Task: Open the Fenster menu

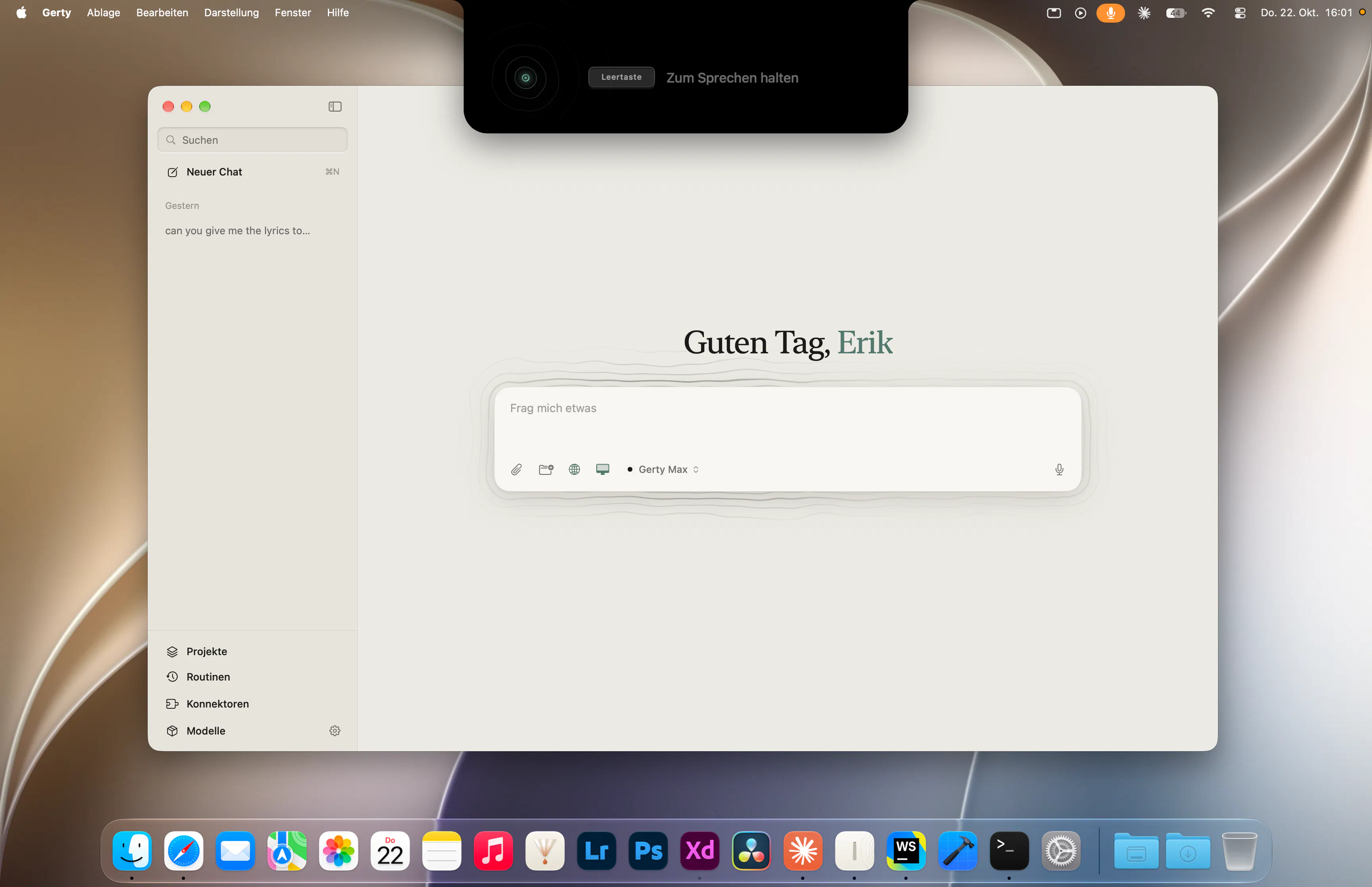Action: (293, 12)
